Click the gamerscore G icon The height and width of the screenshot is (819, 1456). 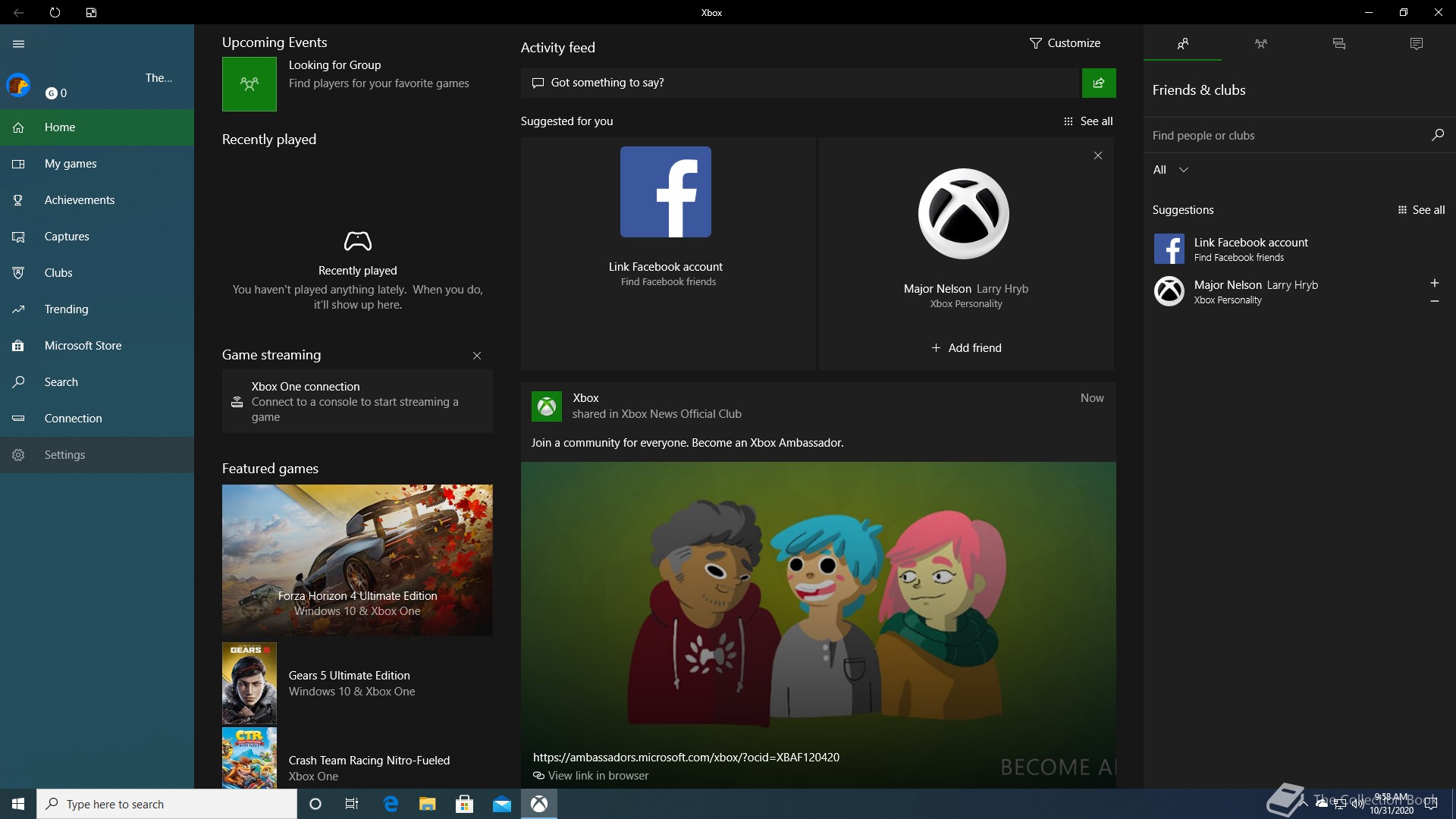point(51,93)
